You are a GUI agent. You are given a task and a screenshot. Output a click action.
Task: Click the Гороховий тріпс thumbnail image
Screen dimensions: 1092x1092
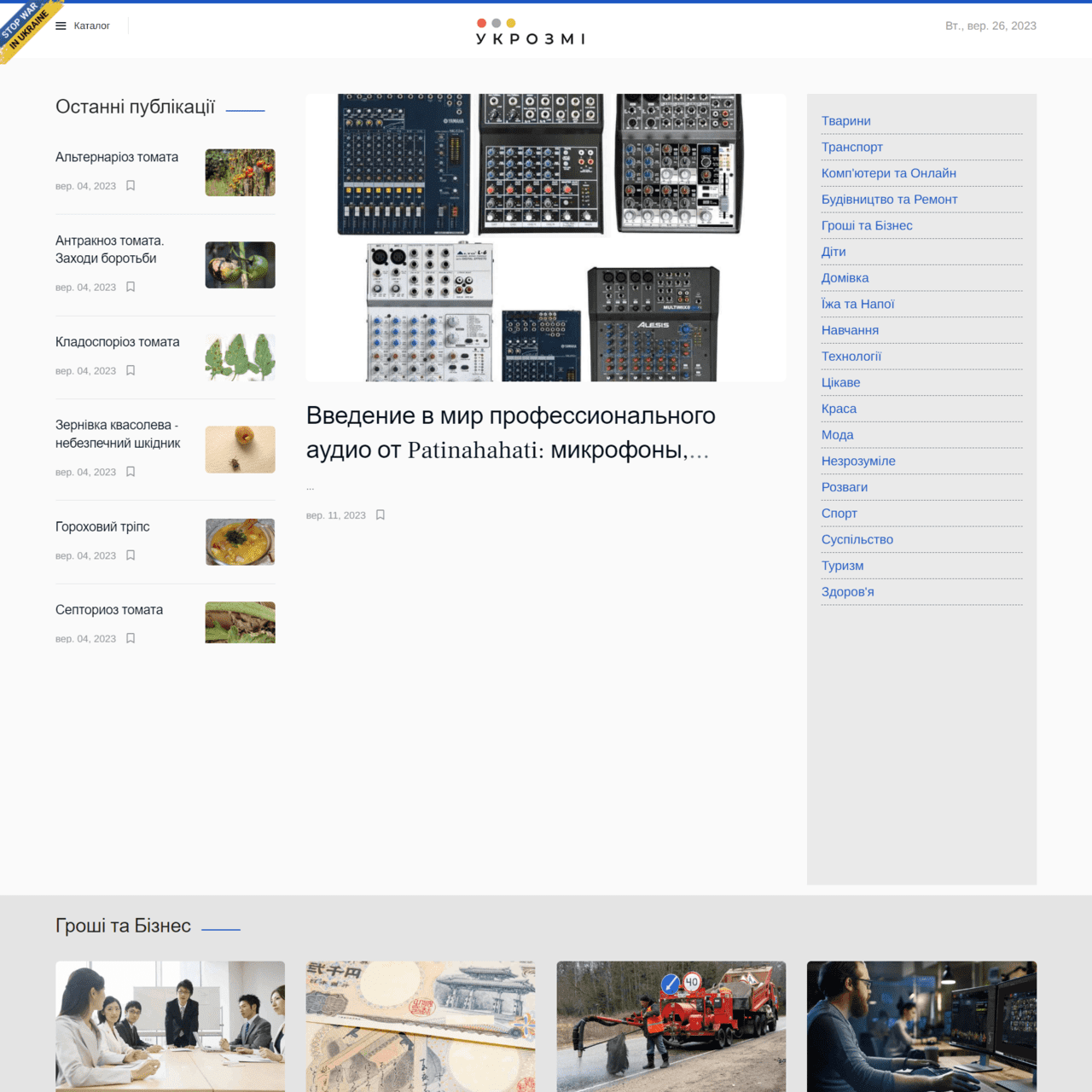tap(241, 542)
